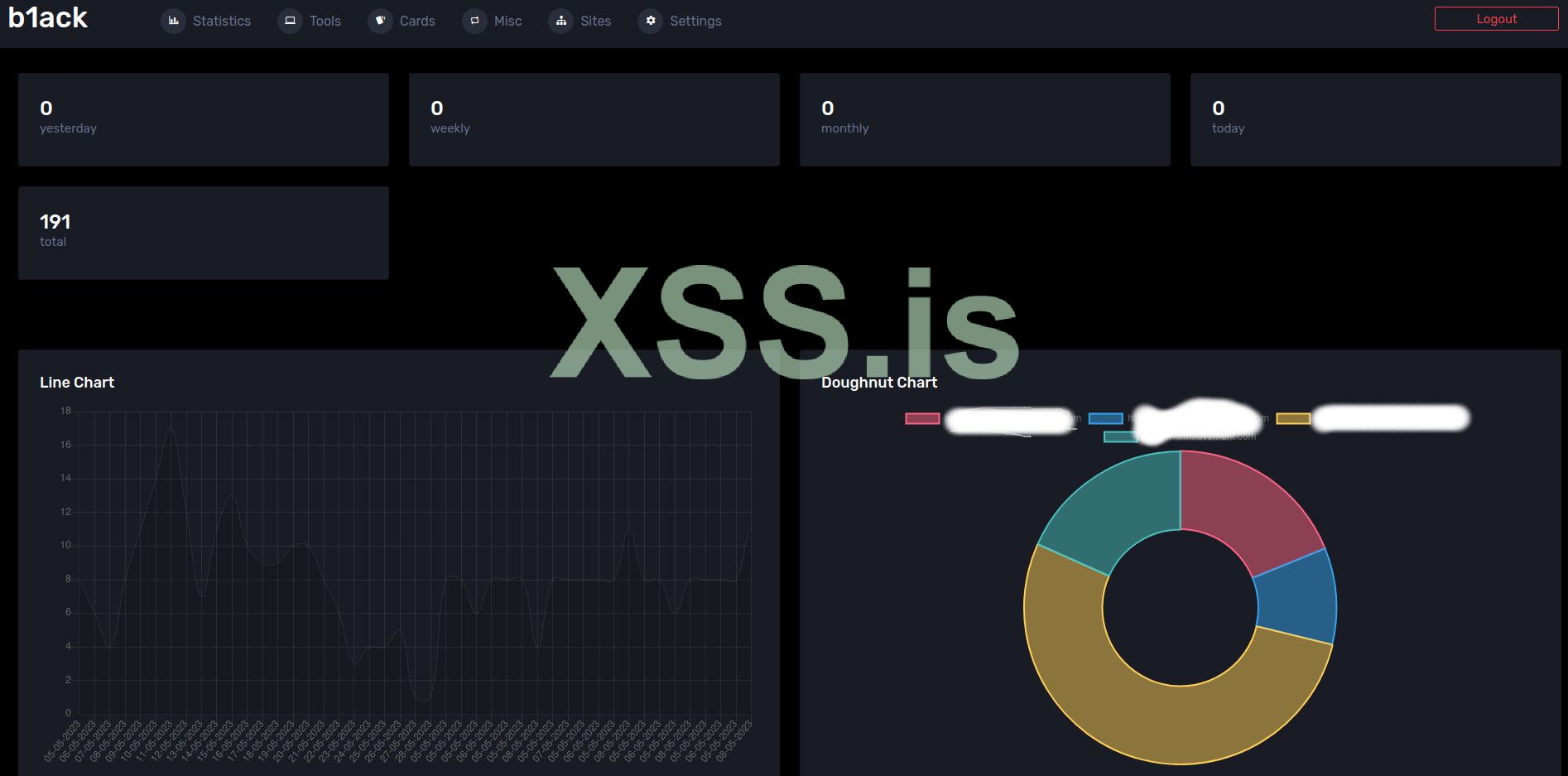Click the Cards icon in navbar
This screenshot has width=1568, height=776.
coord(380,21)
